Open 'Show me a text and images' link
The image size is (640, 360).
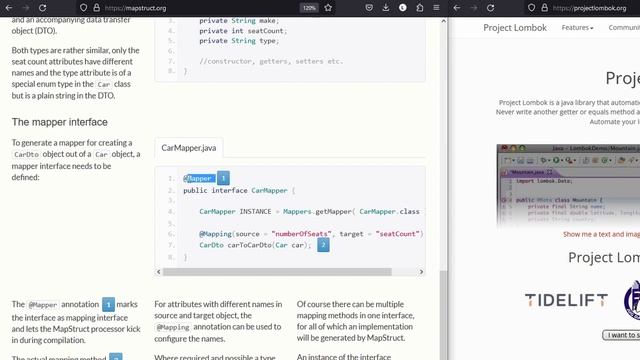click(601, 234)
